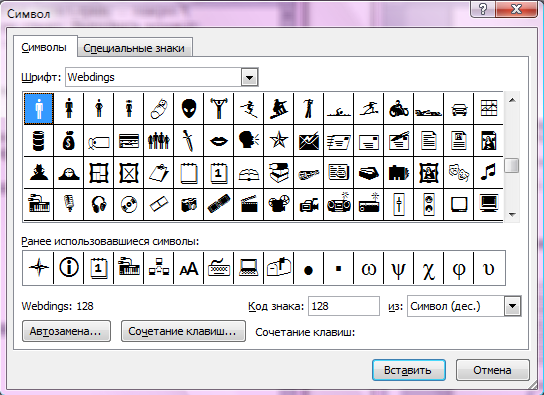Select the CD disc symbol
The height and width of the screenshot is (395, 544).
click(129, 204)
